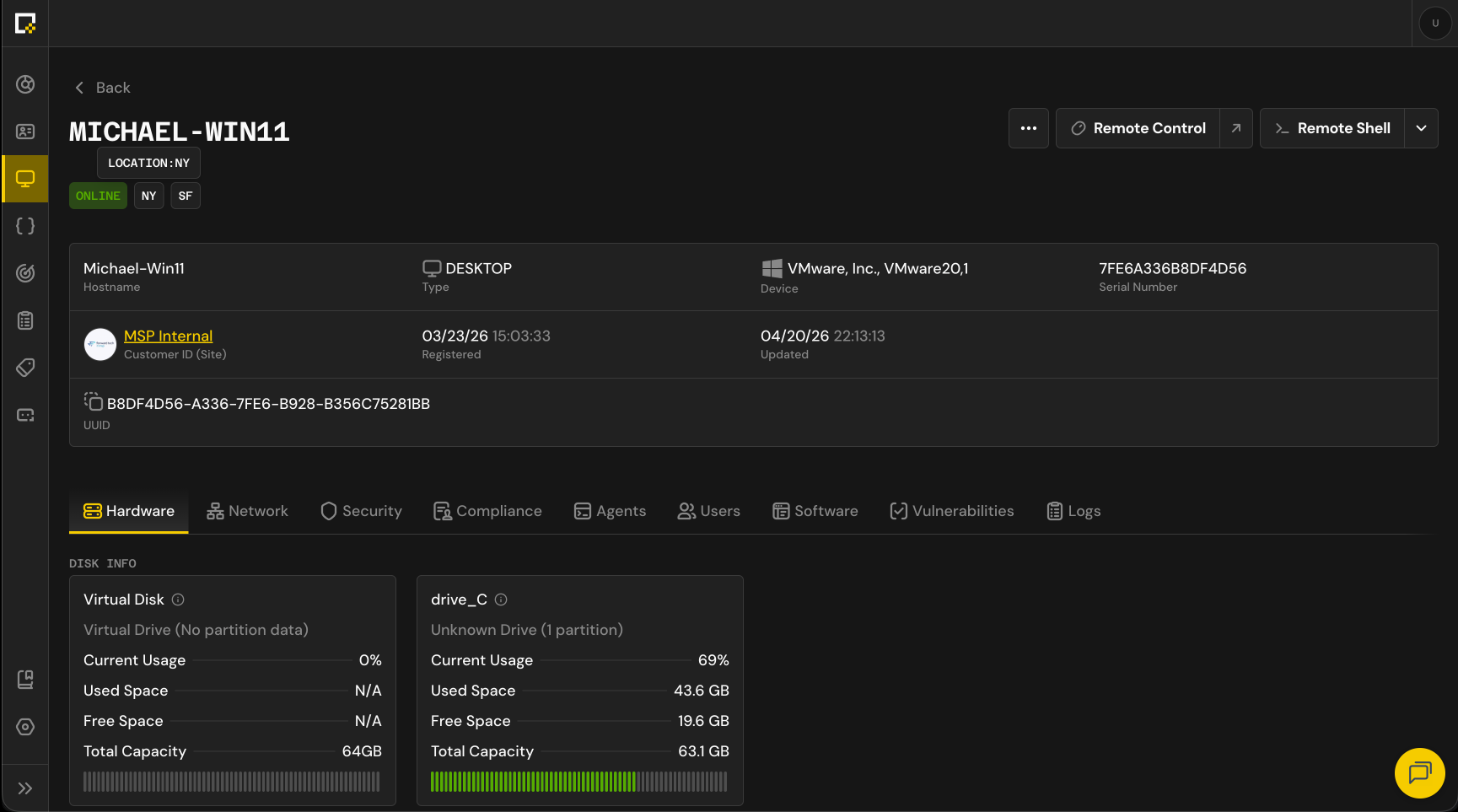Click the Virtual Disk info icon
The image size is (1458, 812).
(x=178, y=600)
